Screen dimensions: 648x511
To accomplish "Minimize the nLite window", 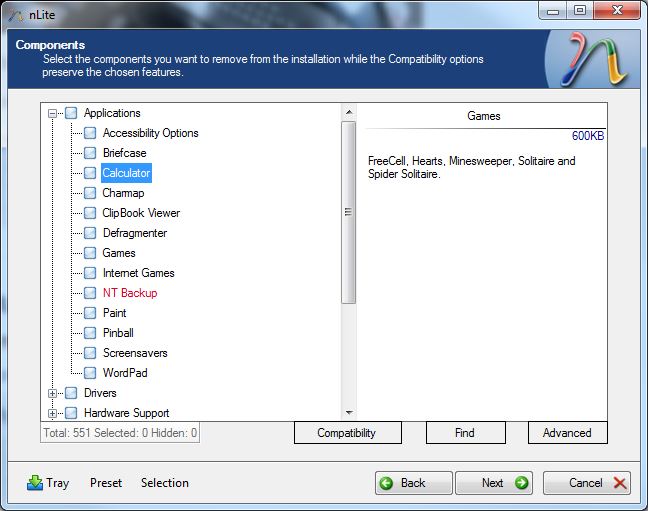I will coord(553,11).
